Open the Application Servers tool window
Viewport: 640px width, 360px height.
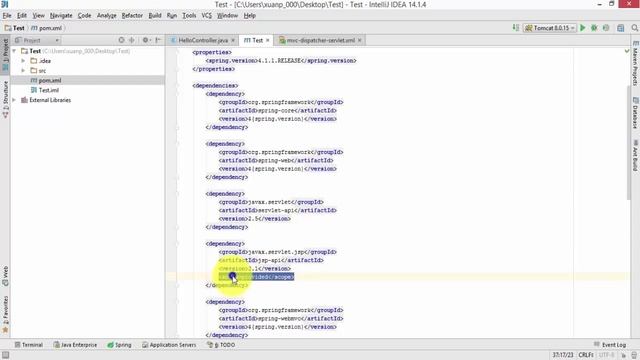coord(169,345)
